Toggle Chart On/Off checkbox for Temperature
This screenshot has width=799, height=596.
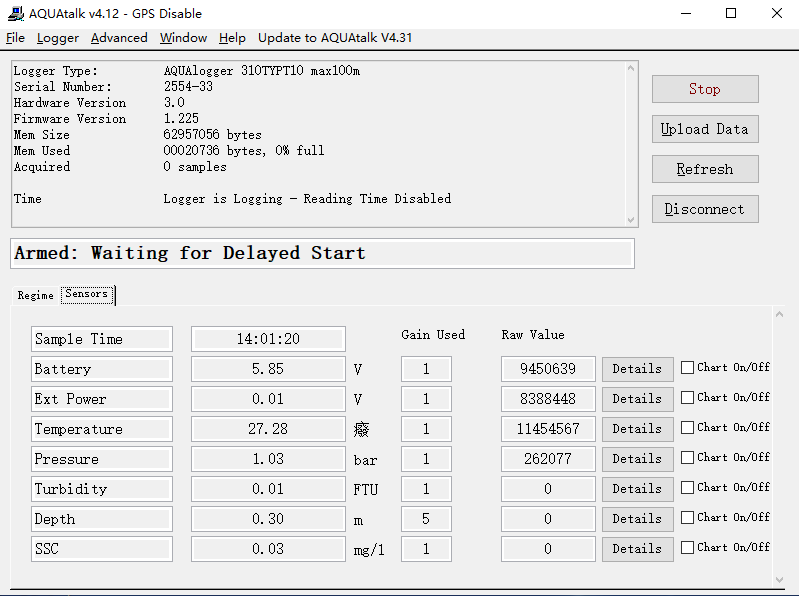[x=687, y=428]
